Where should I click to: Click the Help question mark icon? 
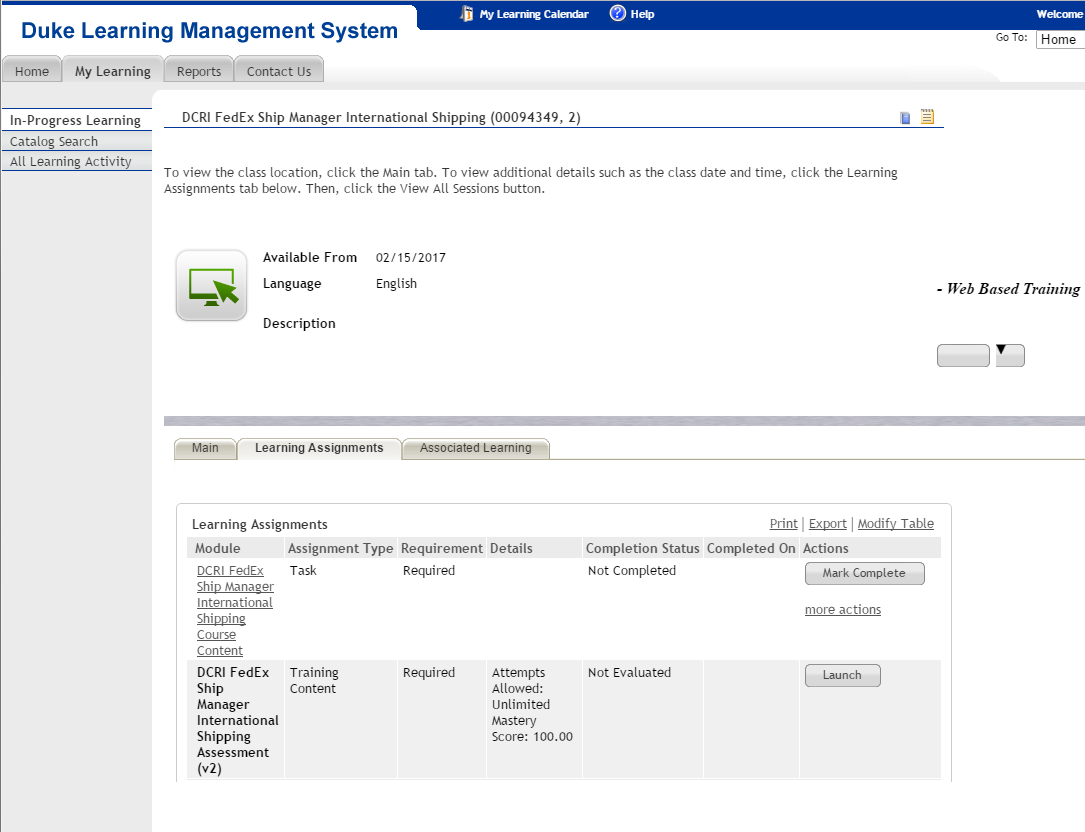coord(617,13)
